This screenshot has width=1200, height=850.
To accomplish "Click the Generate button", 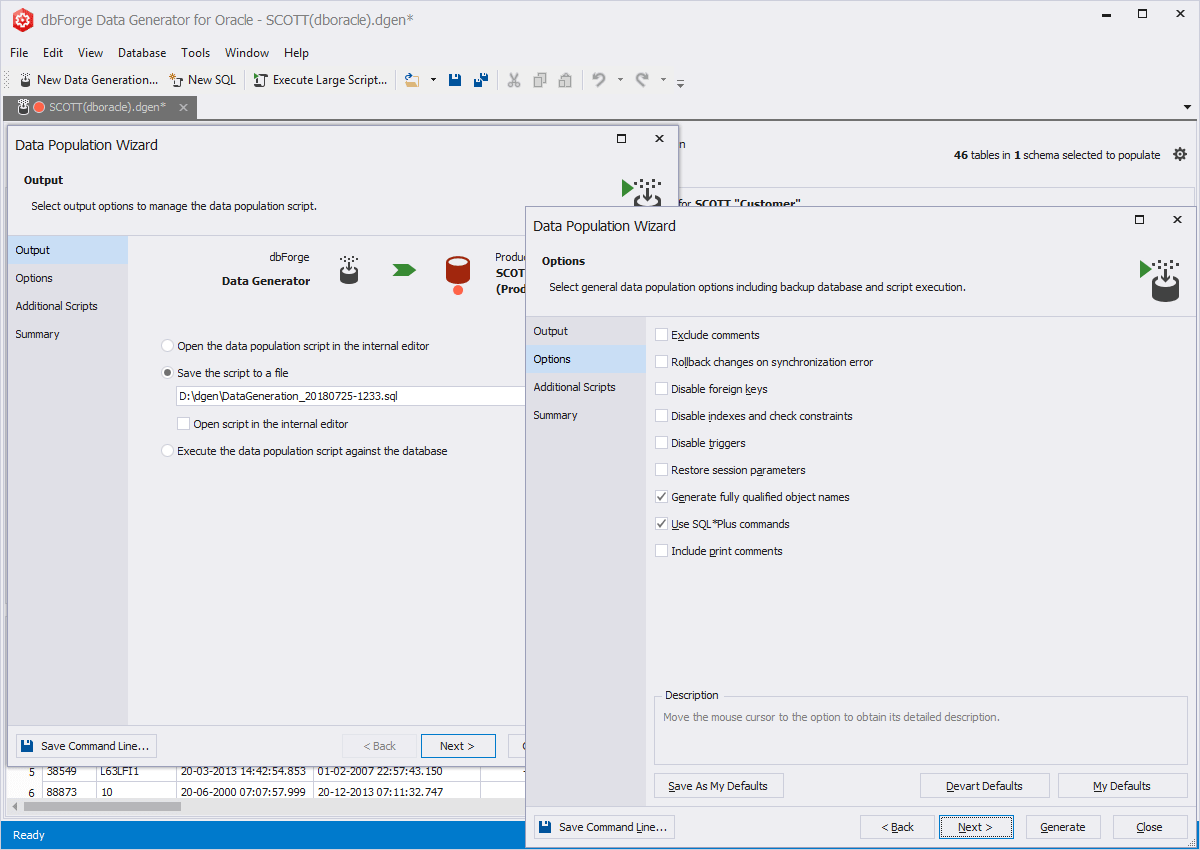I will (x=1062, y=826).
